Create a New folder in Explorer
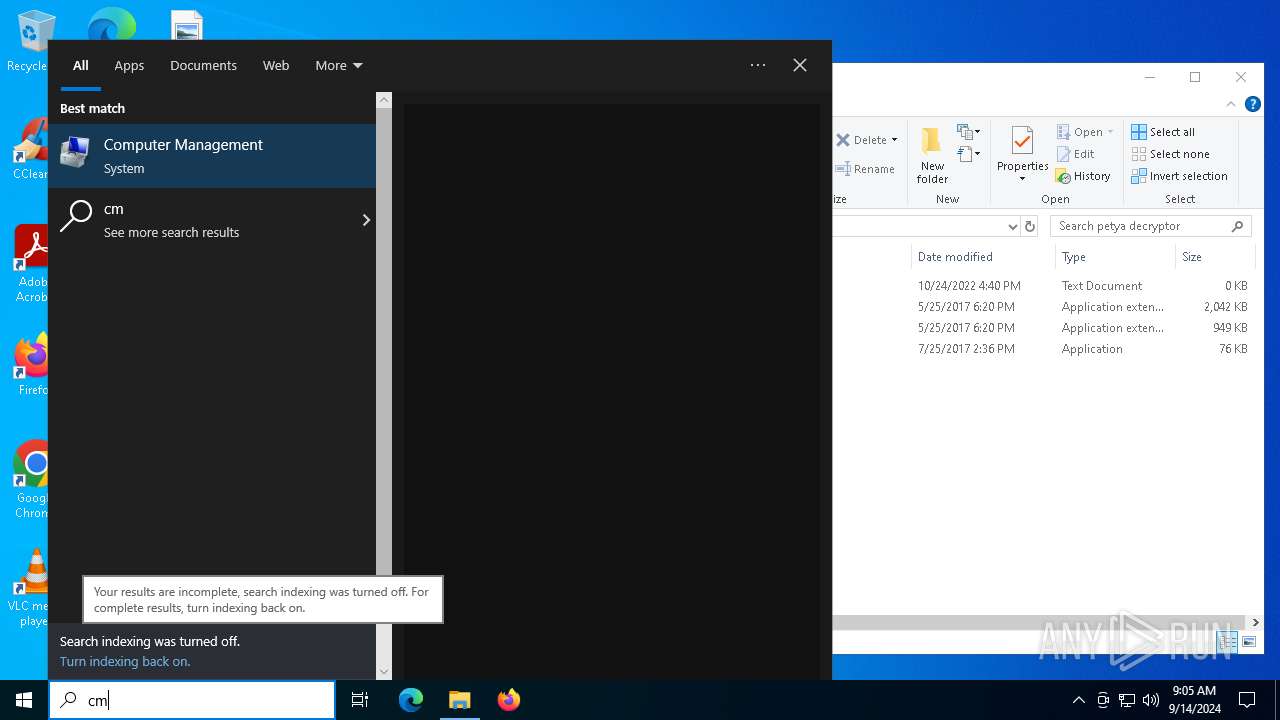1280x720 pixels. coord(932,155)
